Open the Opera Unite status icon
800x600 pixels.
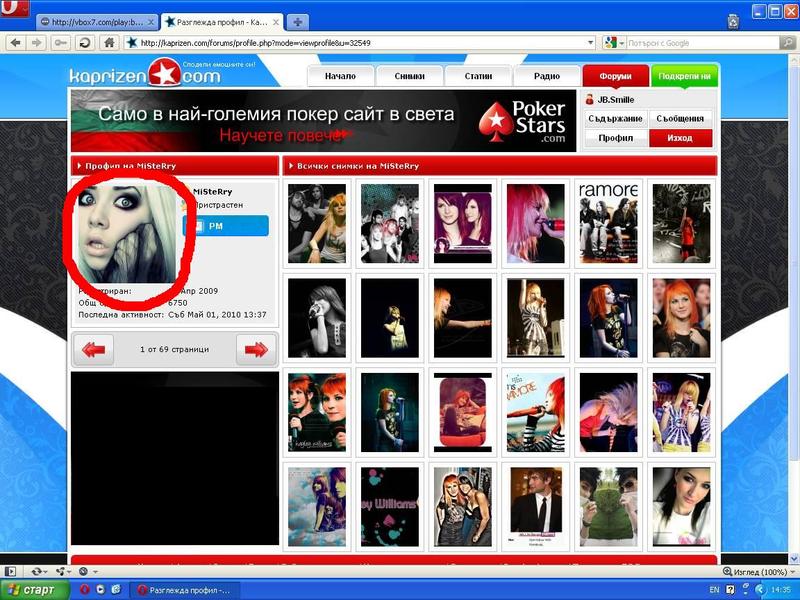pos(62,572)
